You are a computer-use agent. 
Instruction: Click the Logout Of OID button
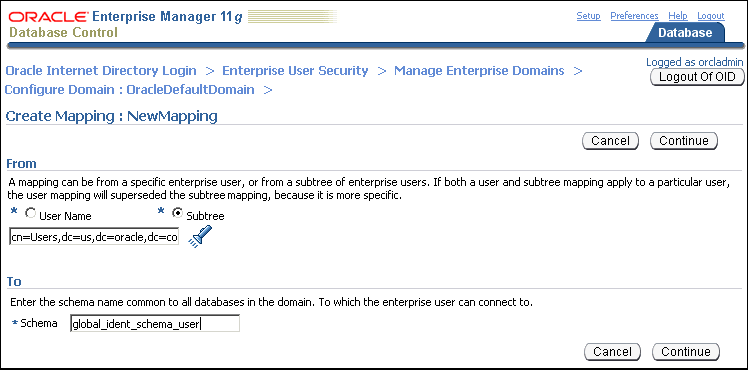[697, 77]
